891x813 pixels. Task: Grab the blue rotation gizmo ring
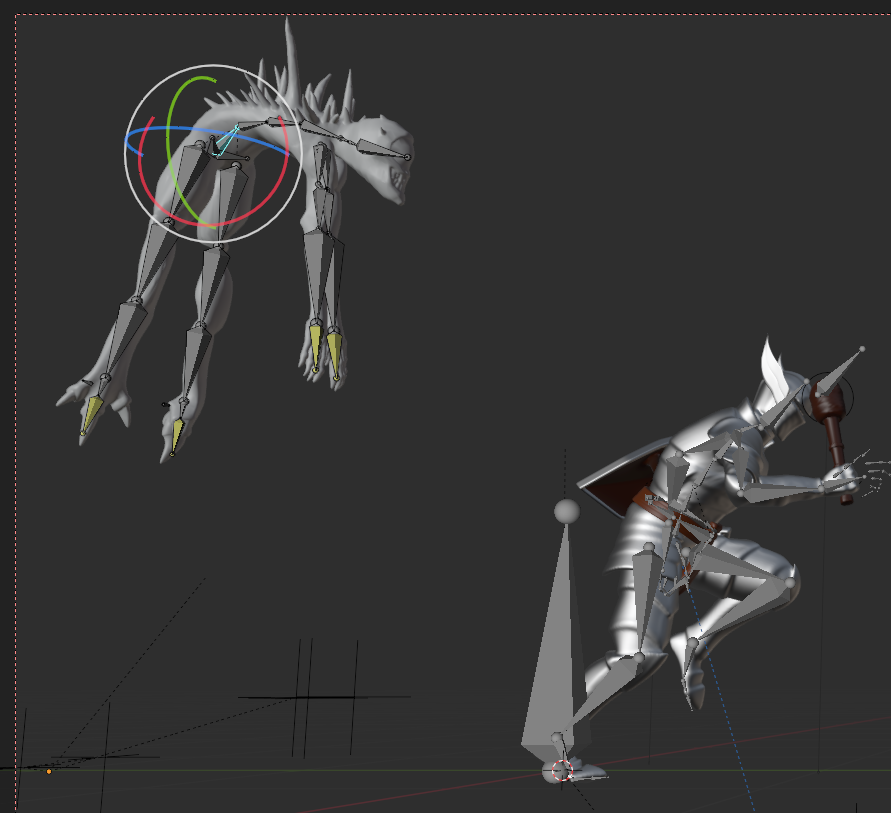pos(170,130)
